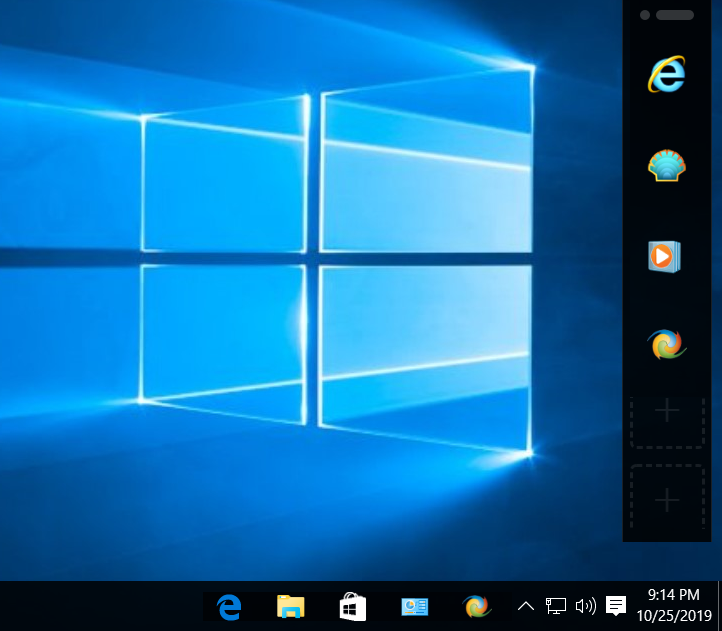Add a shortcut in the first empty slot
The image size is (722, 631).
pyautogui.click(x=667, y=422)
